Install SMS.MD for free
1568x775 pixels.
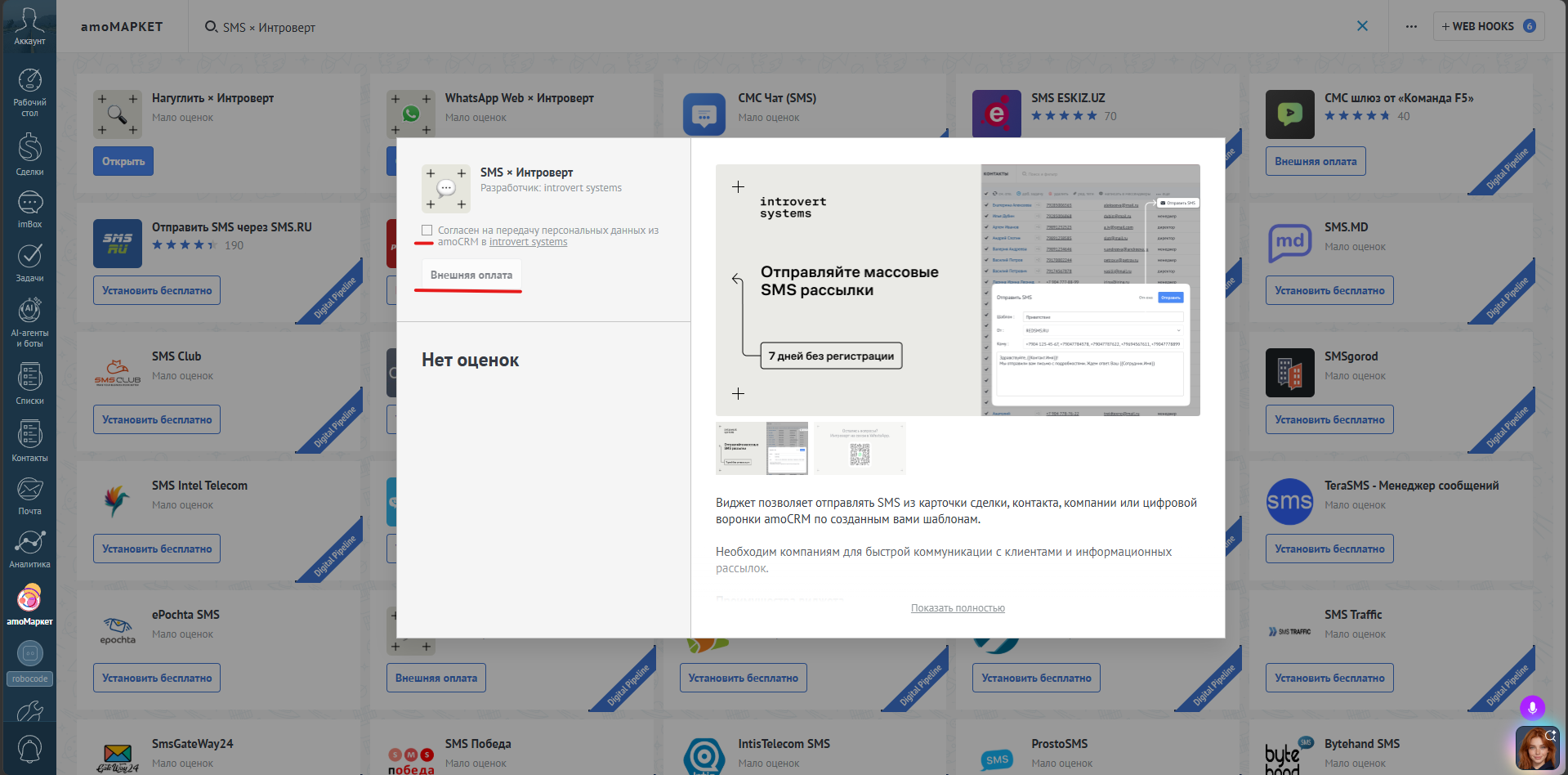pyautogui.click(x=1329, y=290)
